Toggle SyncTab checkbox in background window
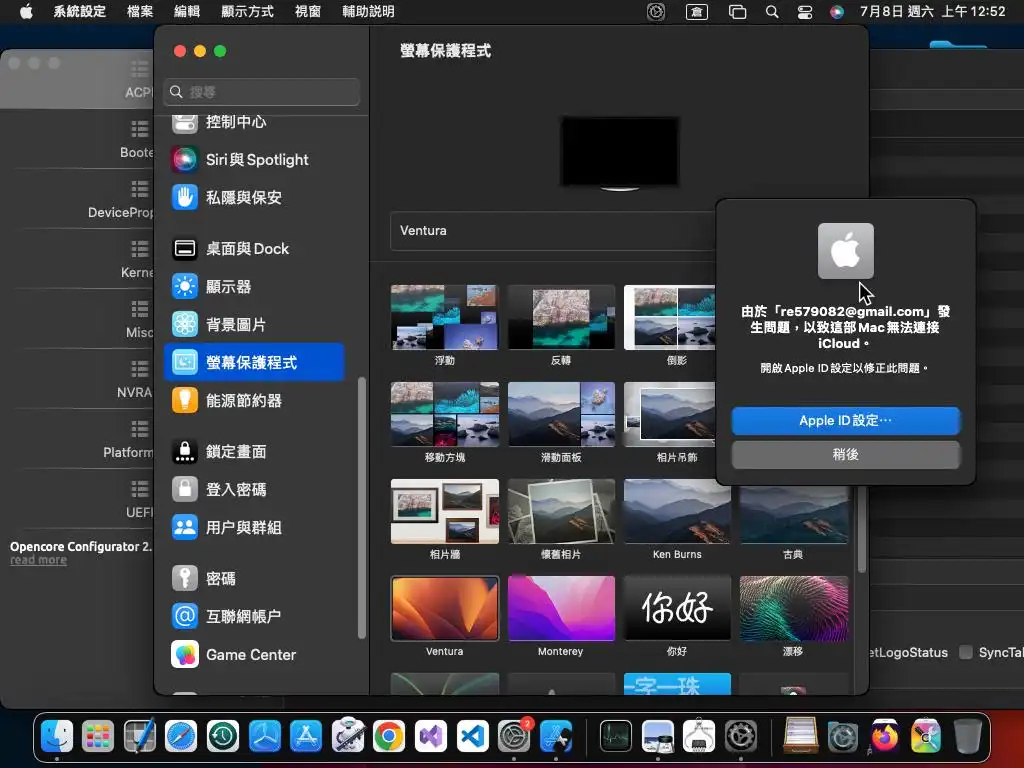Viewport: 1024px width, 768px height. 965,652
